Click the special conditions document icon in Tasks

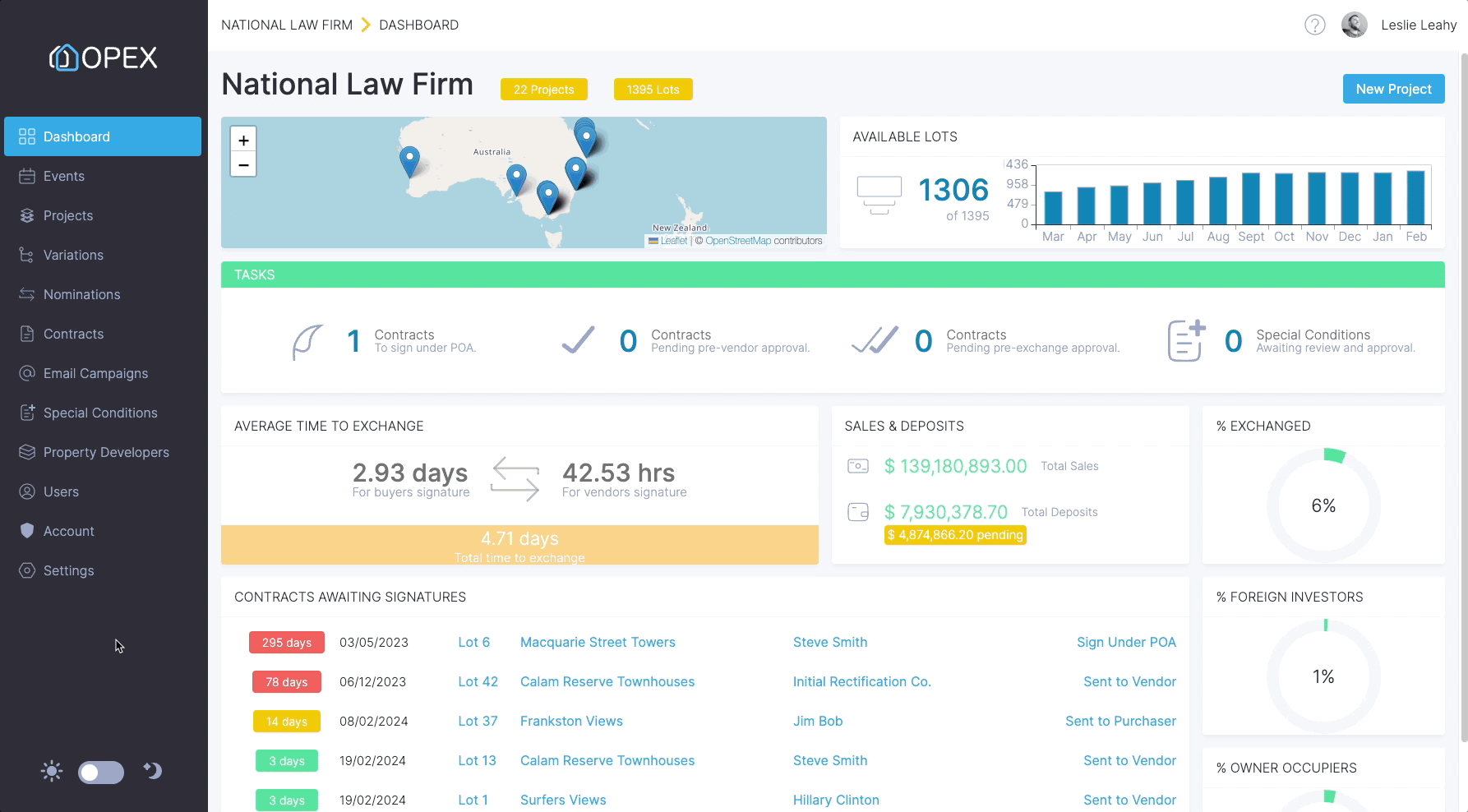(x=1186, y=340)
